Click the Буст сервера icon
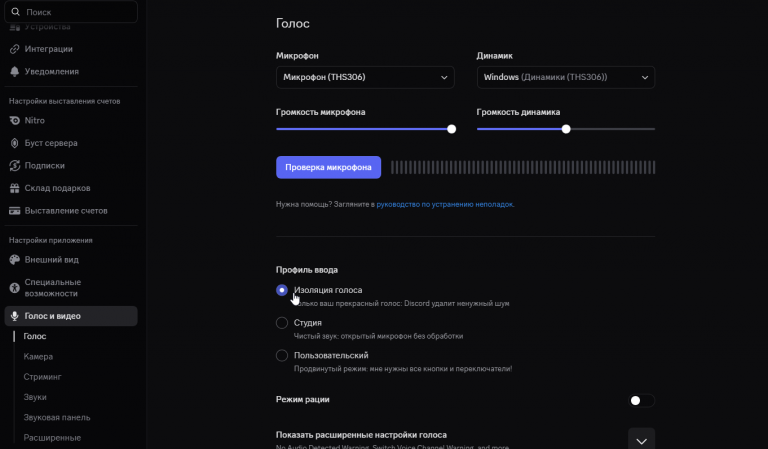This screenshot has height=449, width=768. click(x=15, y=143)
